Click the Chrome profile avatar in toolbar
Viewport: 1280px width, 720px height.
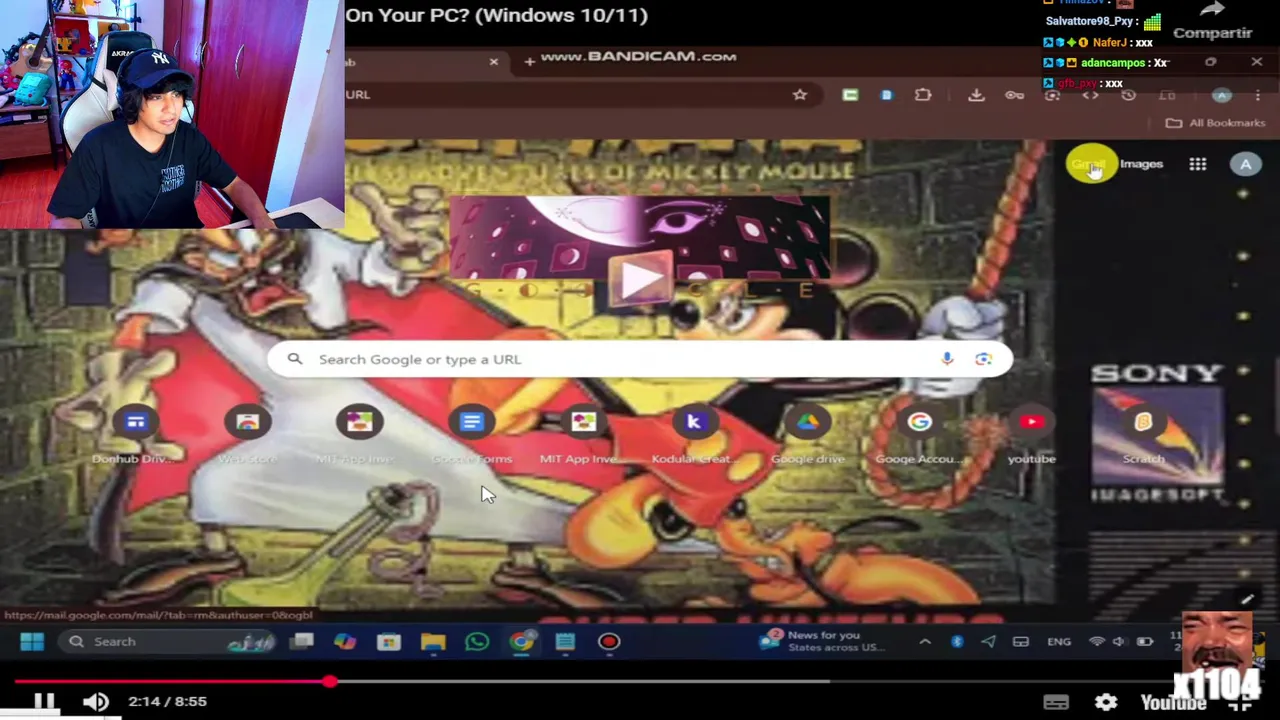coord(1222,94)
